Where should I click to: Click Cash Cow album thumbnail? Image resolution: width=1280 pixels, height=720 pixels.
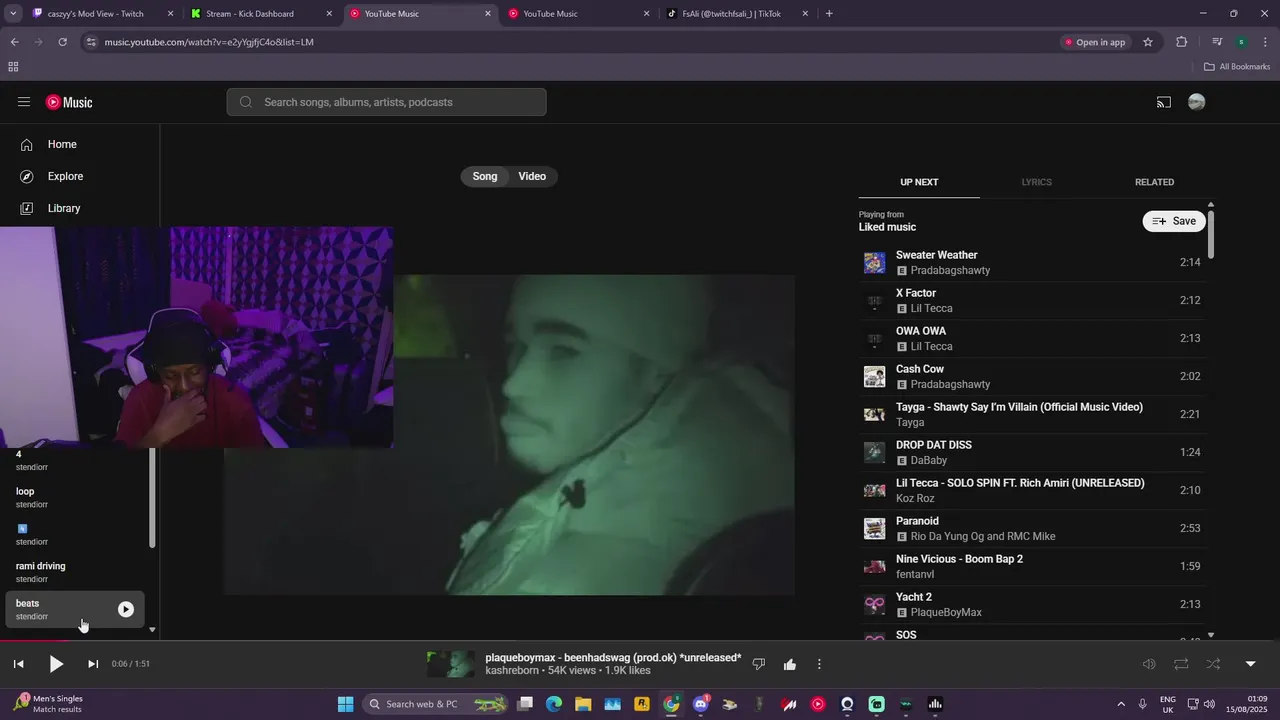tap(875, 377)
